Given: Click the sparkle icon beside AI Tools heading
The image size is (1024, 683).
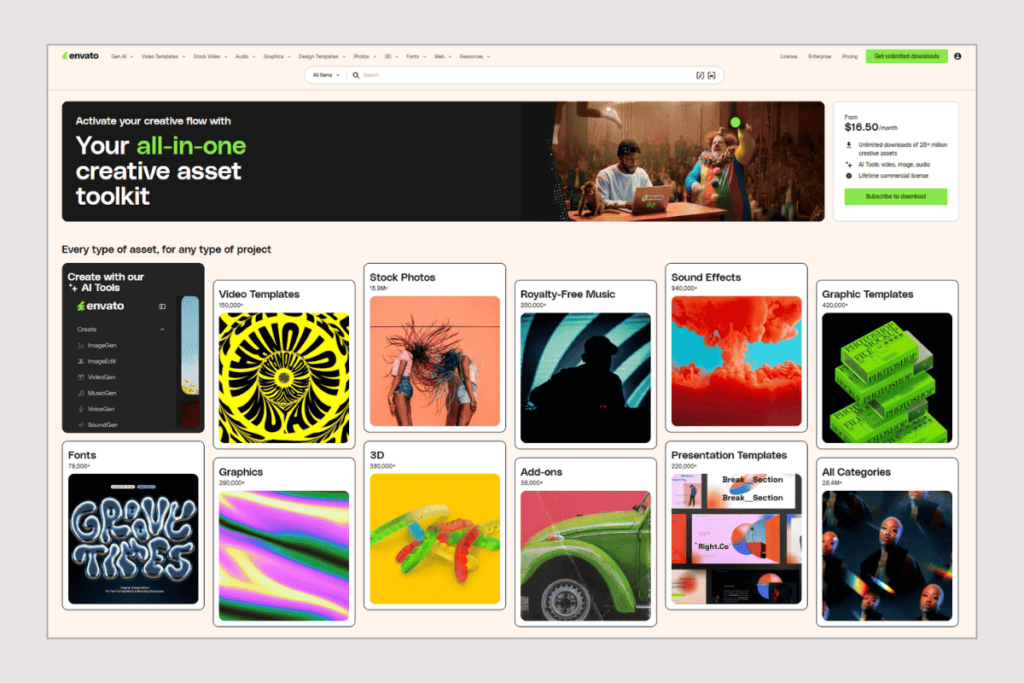Looking at the screenshot, I should 72,287.
